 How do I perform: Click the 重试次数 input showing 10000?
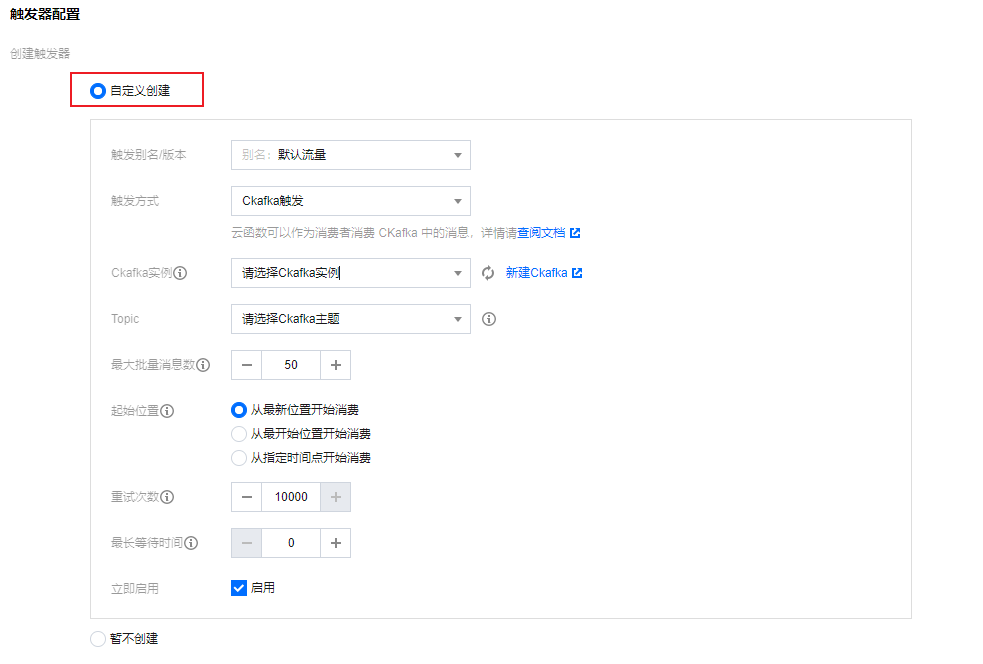(291, 497)
